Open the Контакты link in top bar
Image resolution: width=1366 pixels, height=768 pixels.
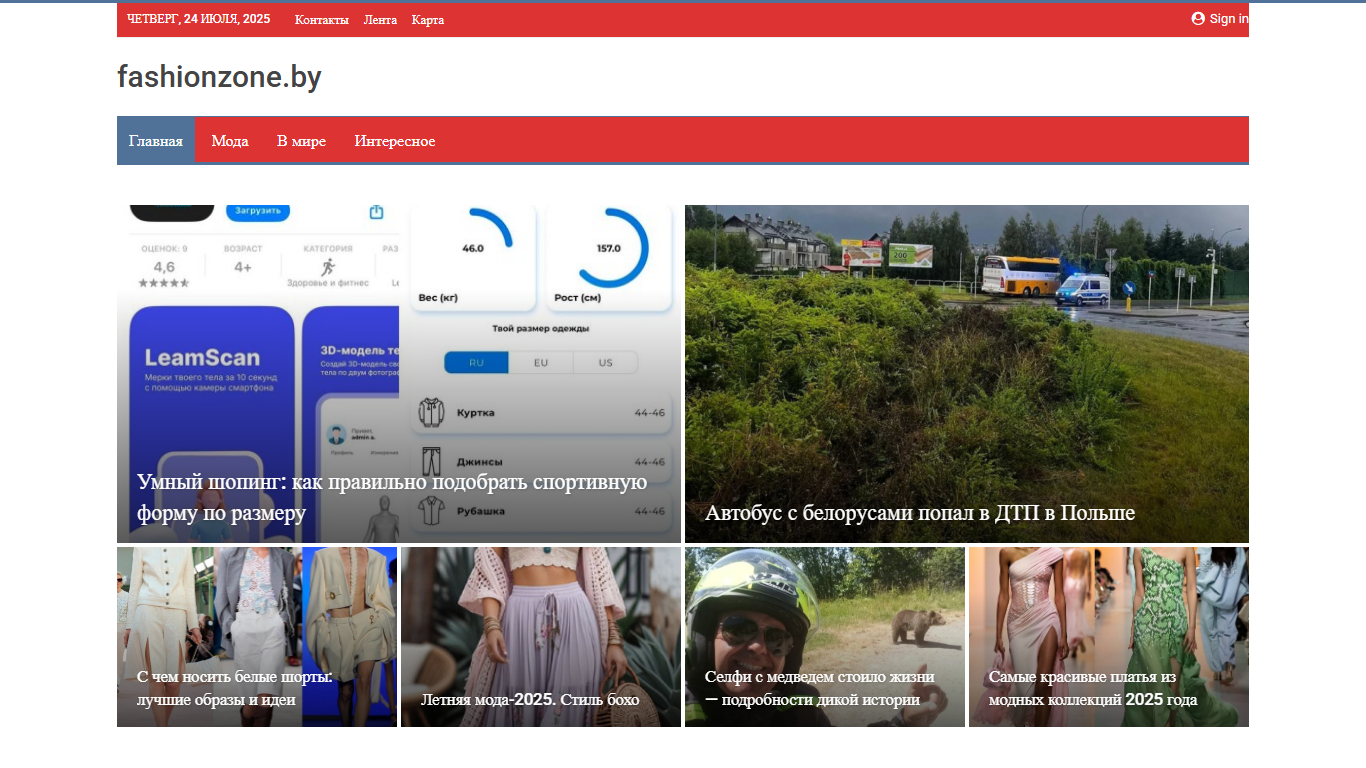point(322,20)
